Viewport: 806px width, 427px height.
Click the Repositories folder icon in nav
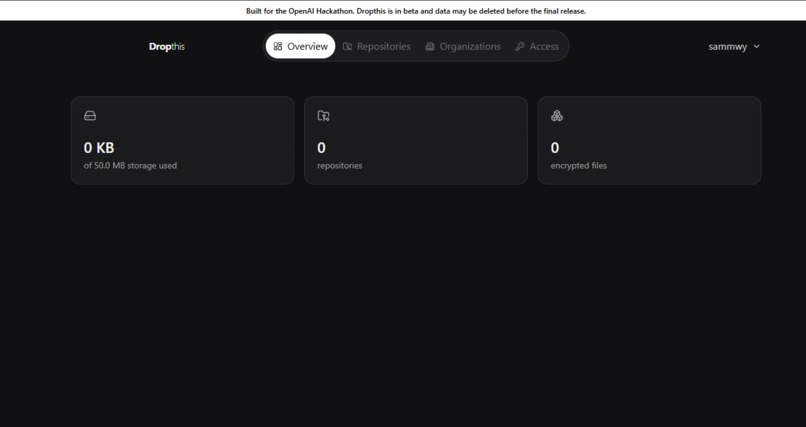click(347, 46)
